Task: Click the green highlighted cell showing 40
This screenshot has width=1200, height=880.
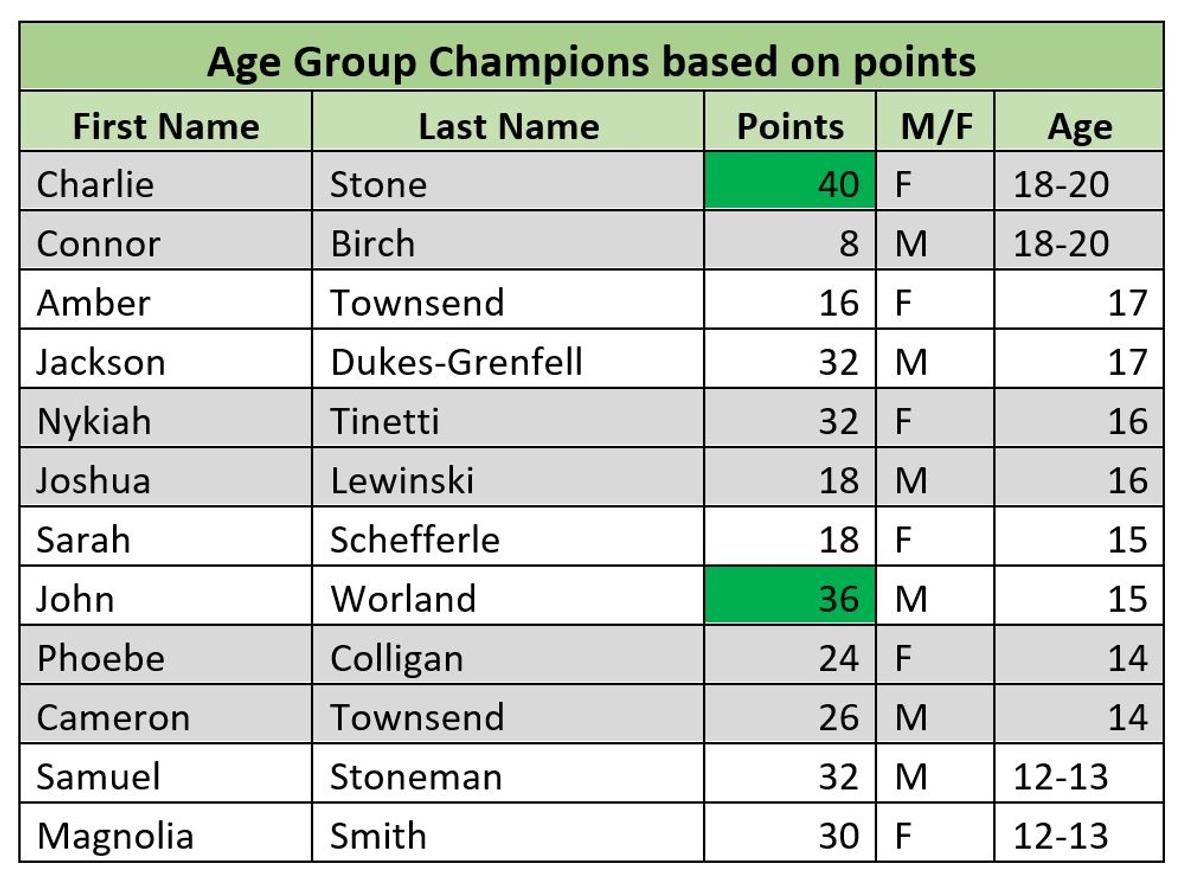Action: click(790, 184)
